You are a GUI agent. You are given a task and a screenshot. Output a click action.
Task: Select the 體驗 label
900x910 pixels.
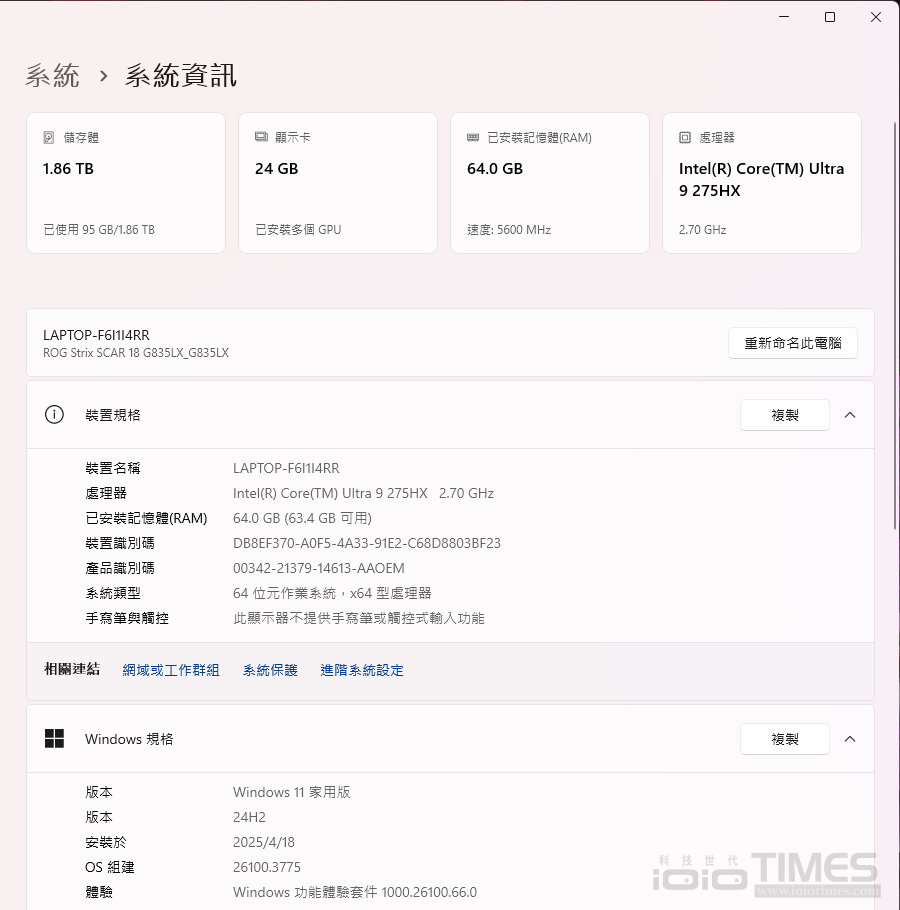click(x=99, y=892)
